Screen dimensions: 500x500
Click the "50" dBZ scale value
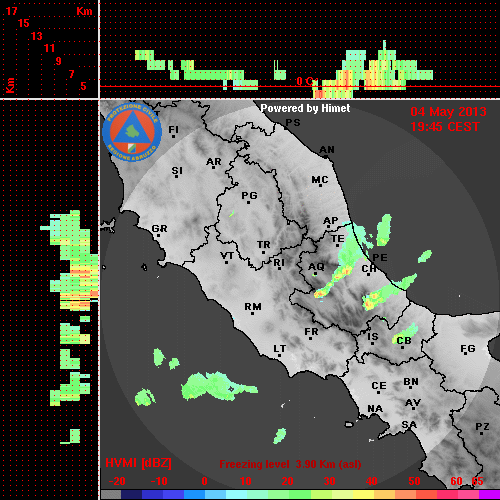415,481
